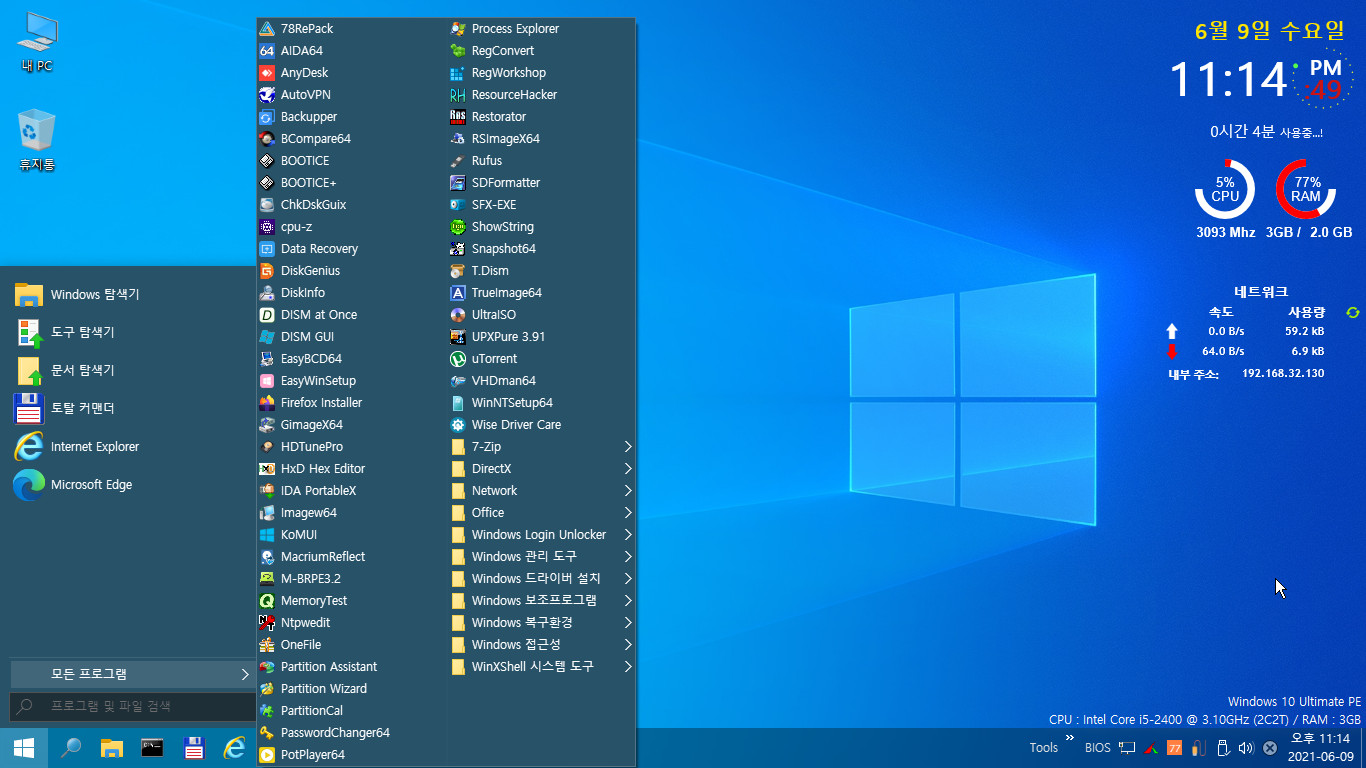Open Windows 접근성 folder
This screenshot has height=768, width=1366.
pos(541,645)
